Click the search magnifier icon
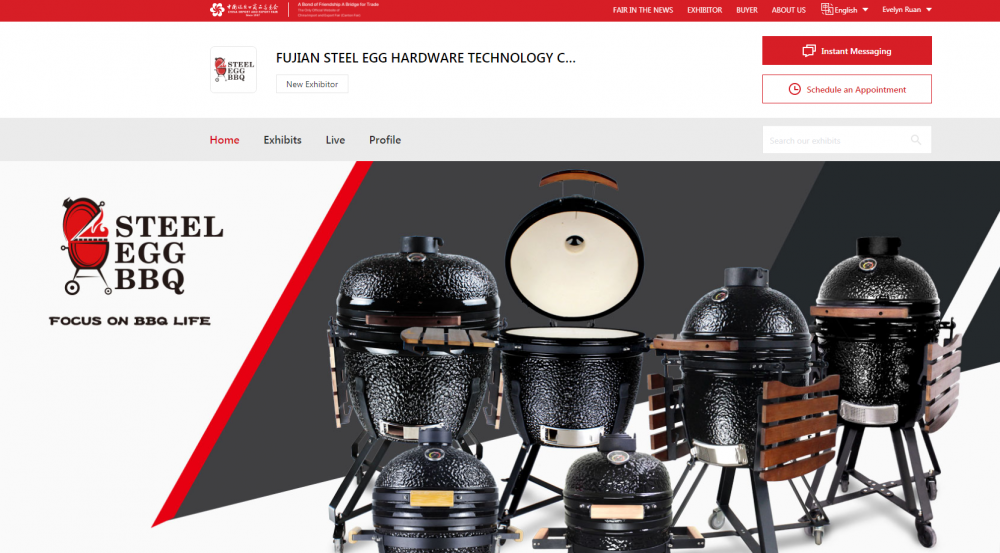This screenshot has width=1000, height=553. pos(916,140)
